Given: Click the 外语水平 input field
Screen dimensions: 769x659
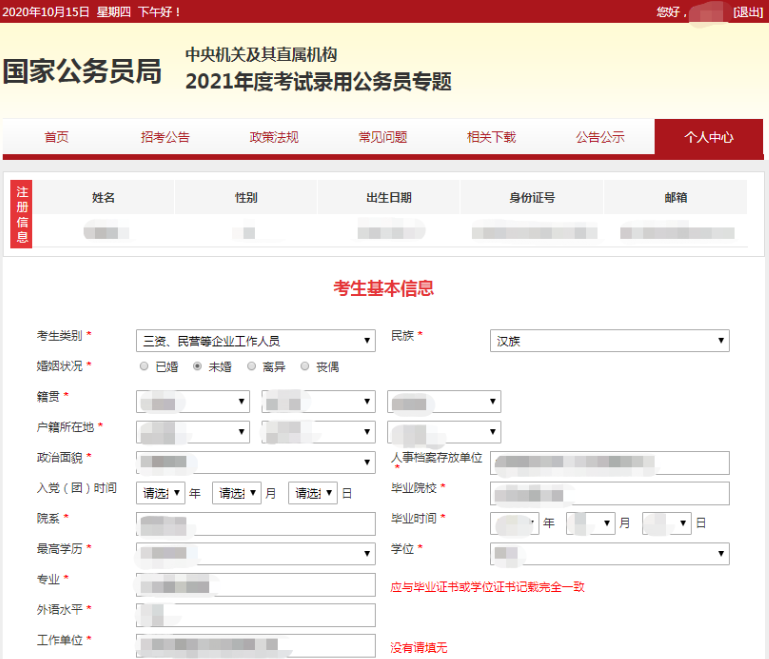Looking at the screenshot, I should click(x=256, y=615).
